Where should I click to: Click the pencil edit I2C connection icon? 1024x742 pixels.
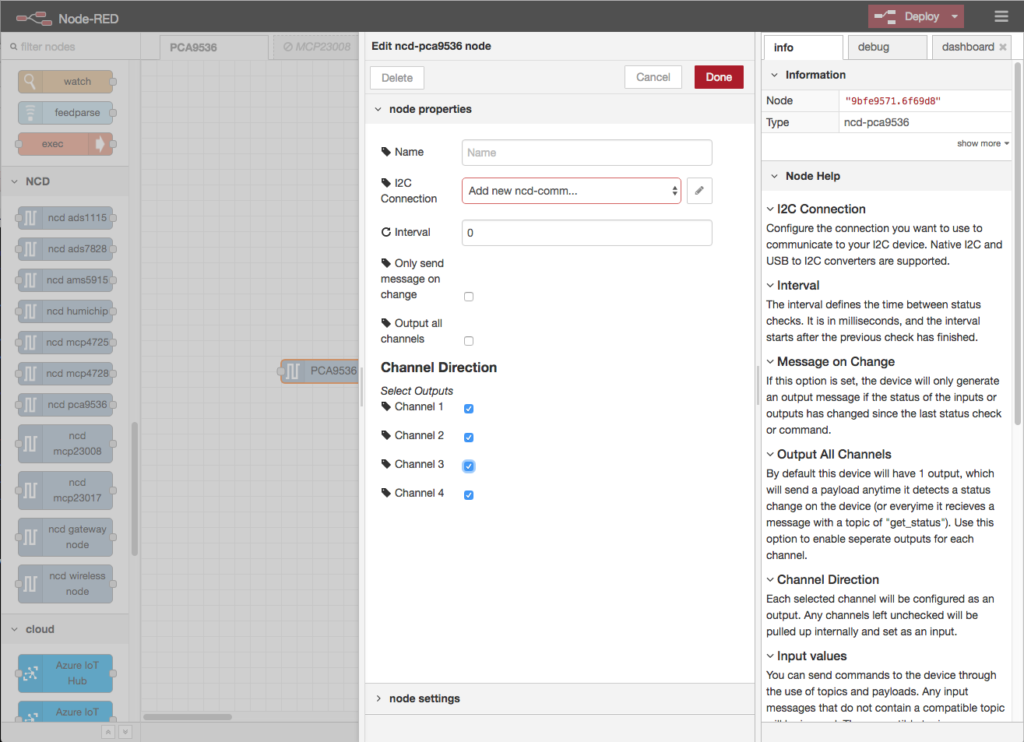pos(700,191)
